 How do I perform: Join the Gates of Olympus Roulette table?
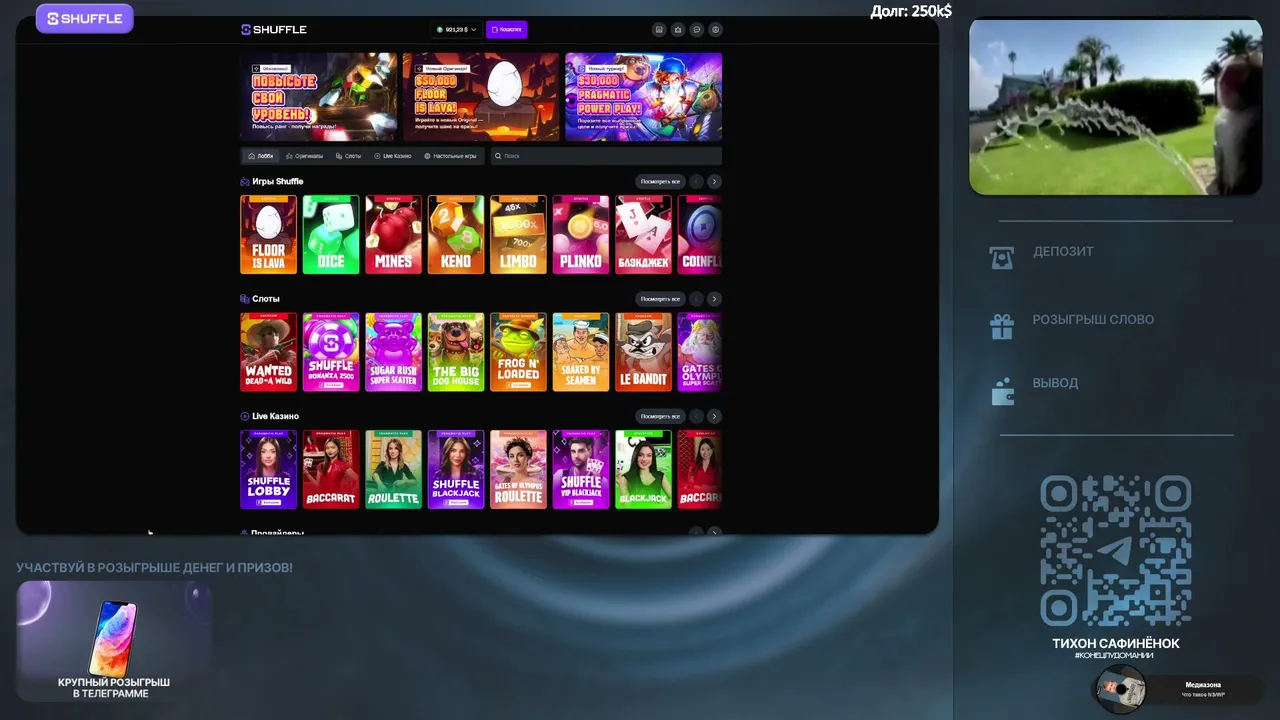[518, 469]
